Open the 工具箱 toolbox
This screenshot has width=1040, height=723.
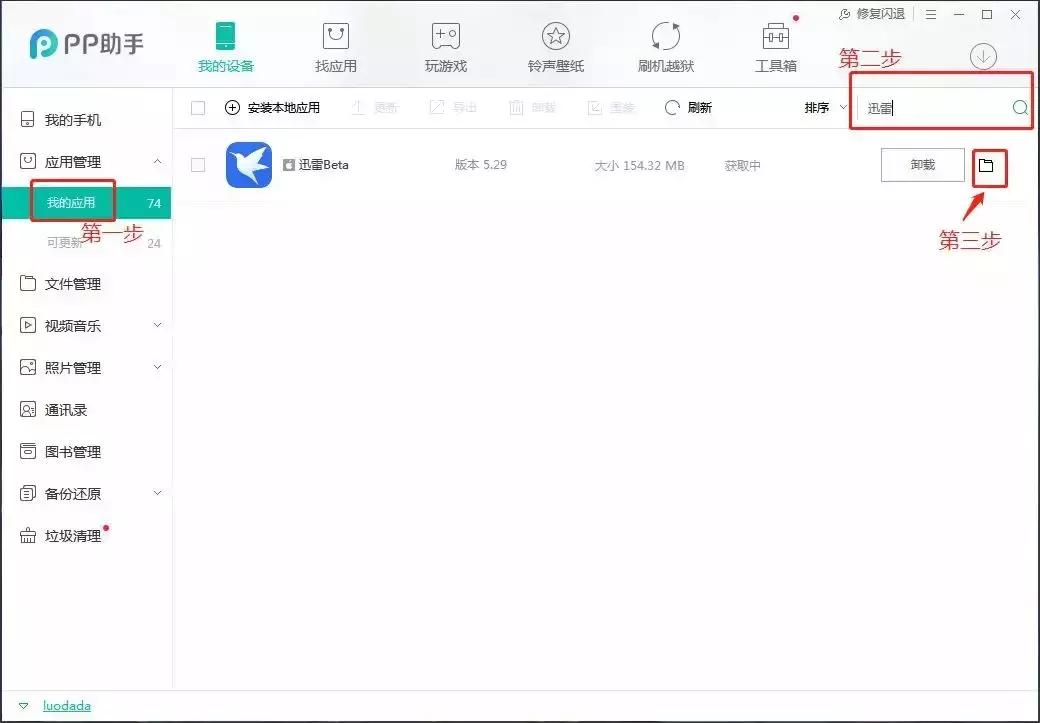(x=774, y=38)
